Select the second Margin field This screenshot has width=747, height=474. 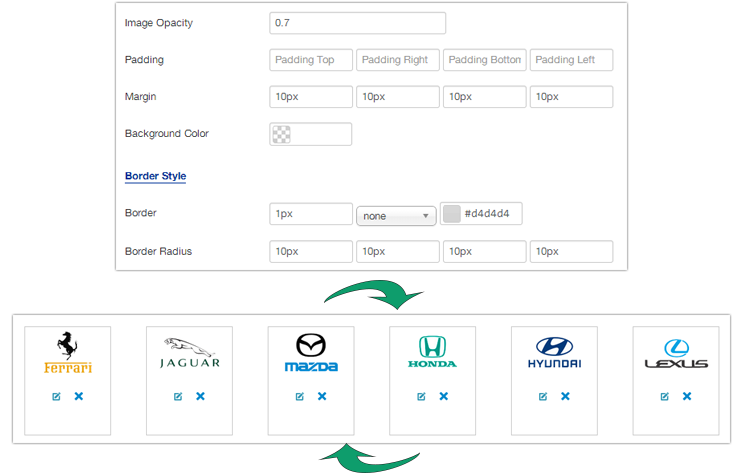[398, 97]
